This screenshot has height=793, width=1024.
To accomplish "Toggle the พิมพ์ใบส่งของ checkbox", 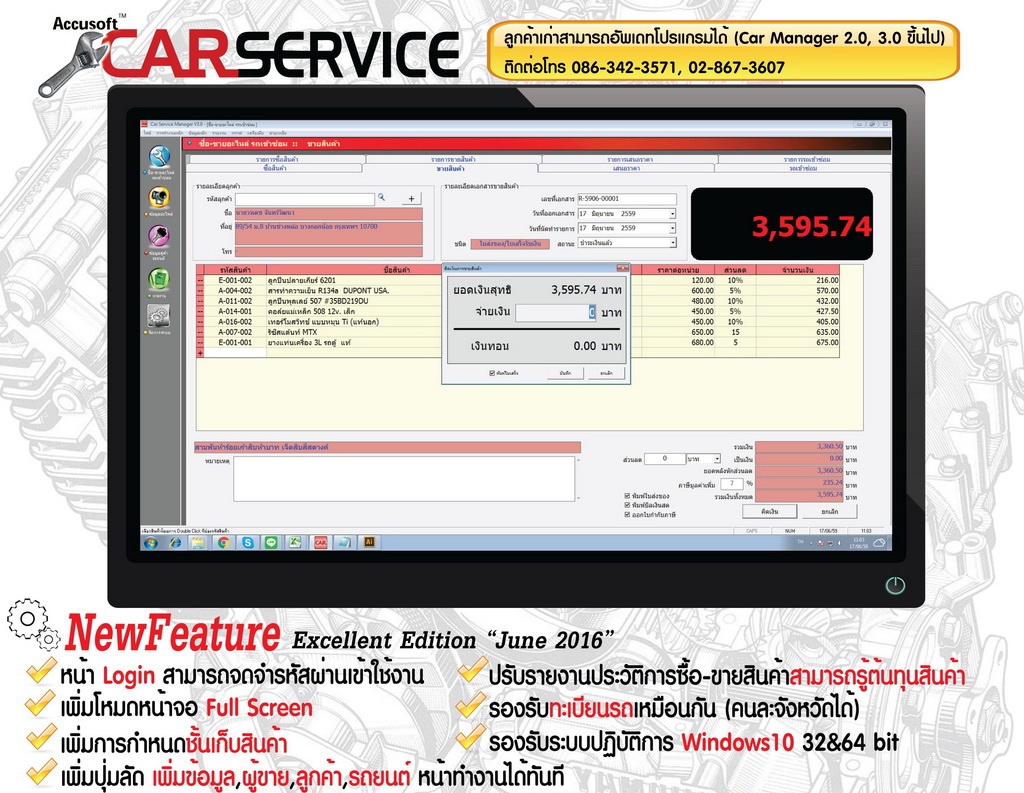I will click(628, 496).
